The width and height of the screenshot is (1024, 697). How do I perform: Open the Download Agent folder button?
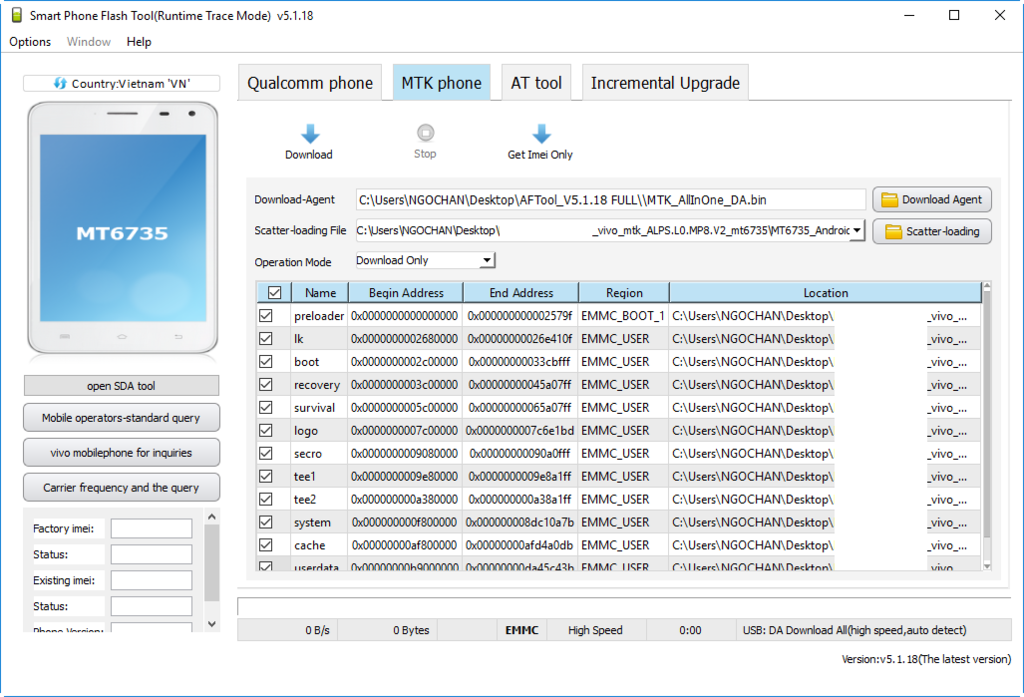(x=932, y=200)
